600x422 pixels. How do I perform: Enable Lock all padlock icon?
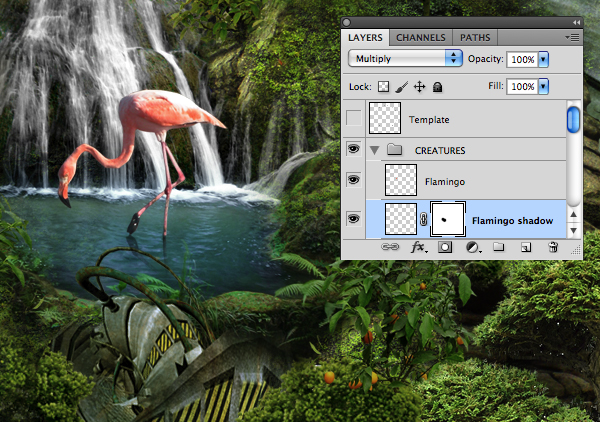point(437,87)
